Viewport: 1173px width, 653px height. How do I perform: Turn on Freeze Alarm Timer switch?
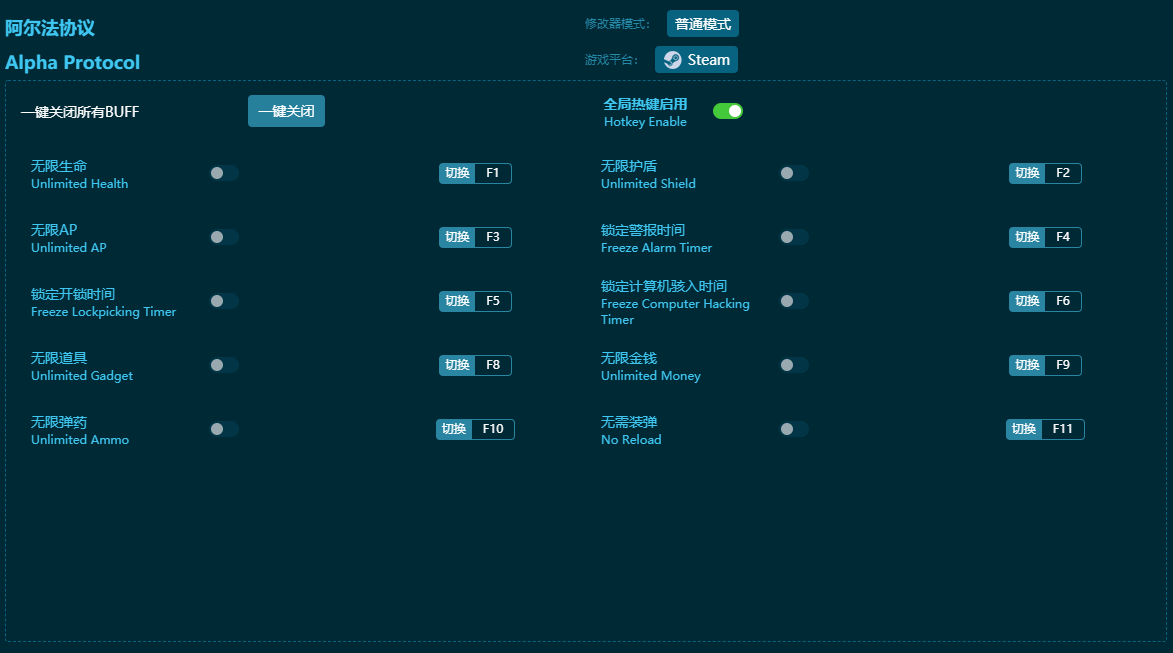[x=794, y=237]
